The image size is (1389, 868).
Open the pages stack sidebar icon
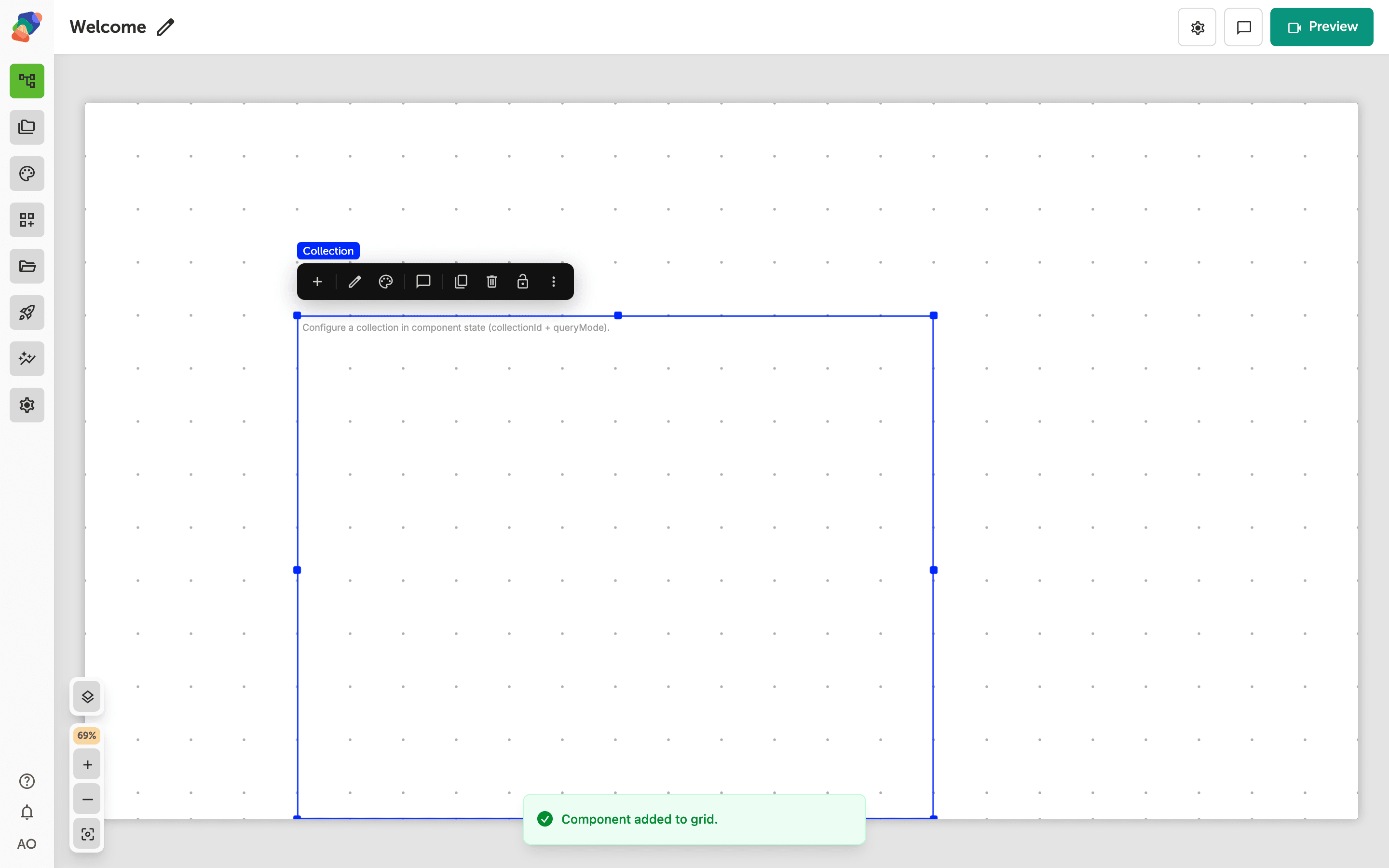click(x=27, y=127)
